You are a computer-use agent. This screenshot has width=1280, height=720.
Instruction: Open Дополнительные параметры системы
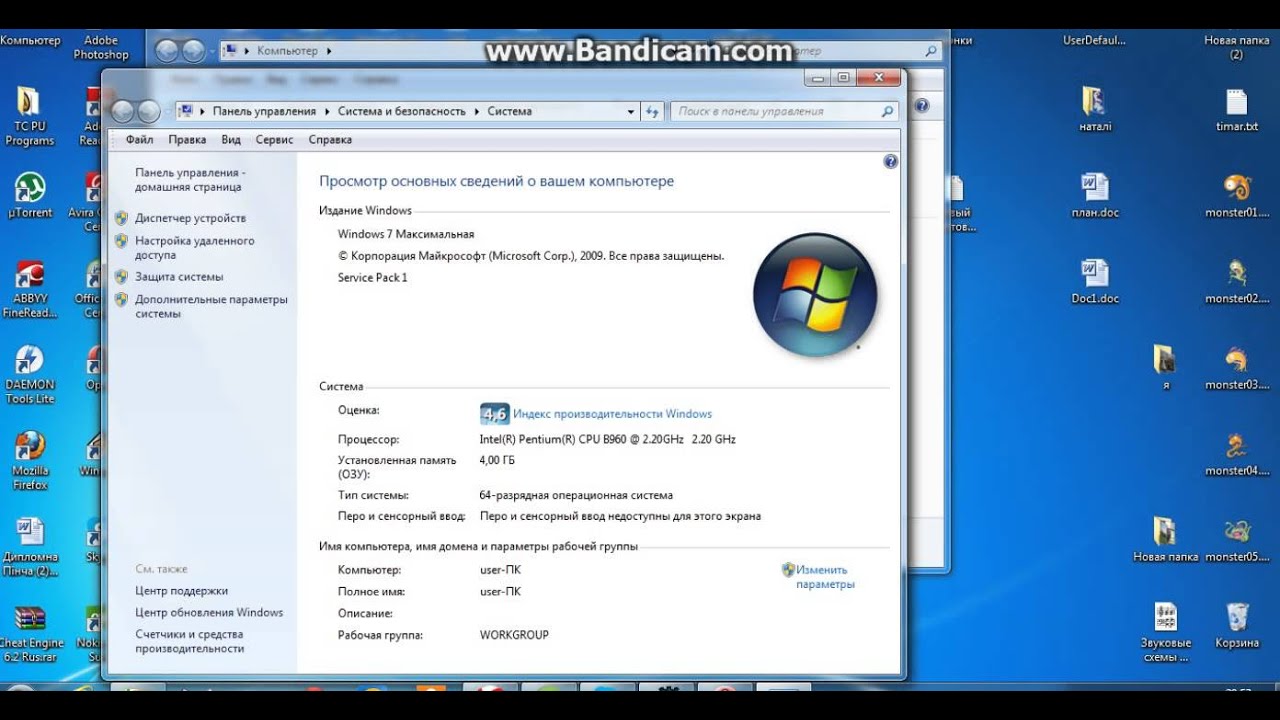pyautogui.click(x=211, y=306)
